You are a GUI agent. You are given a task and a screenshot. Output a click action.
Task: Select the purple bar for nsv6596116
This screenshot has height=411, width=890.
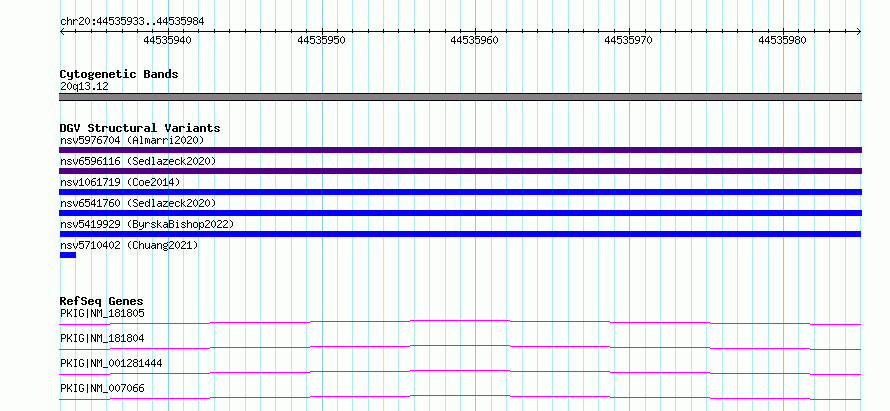pos(460,171)
